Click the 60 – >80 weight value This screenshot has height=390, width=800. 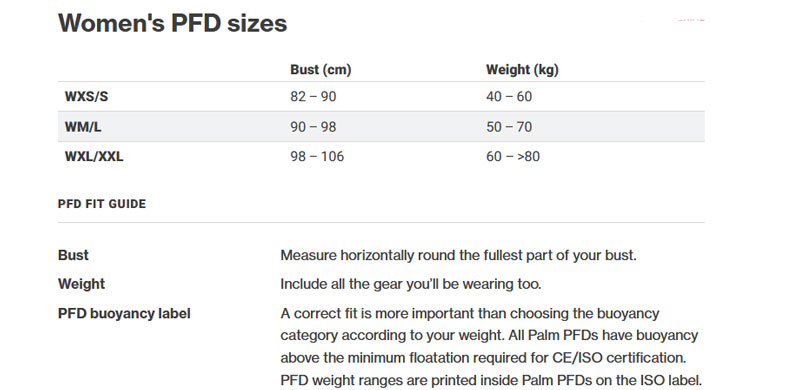pos(513,156)
